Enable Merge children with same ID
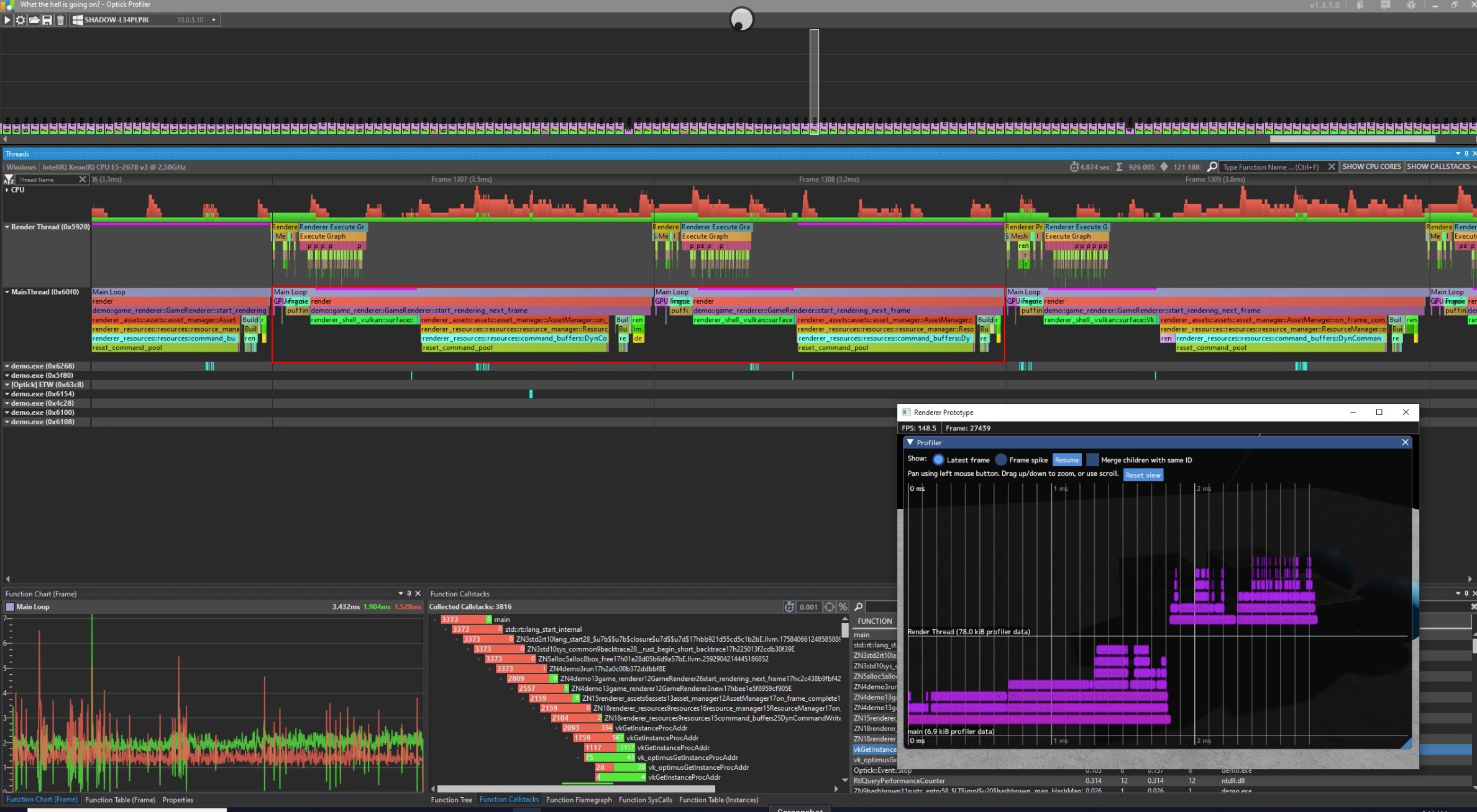Screen dimensions: 1477x812 coord(1092,460)
